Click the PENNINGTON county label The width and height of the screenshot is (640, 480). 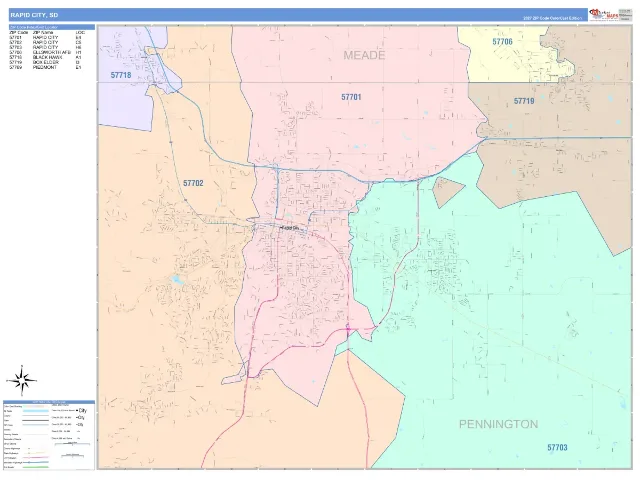(498, 424)
